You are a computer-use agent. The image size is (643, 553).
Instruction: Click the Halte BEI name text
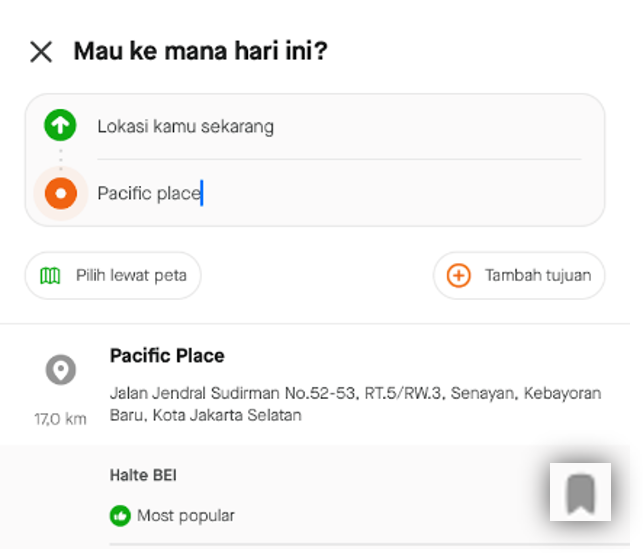(143, 475)
